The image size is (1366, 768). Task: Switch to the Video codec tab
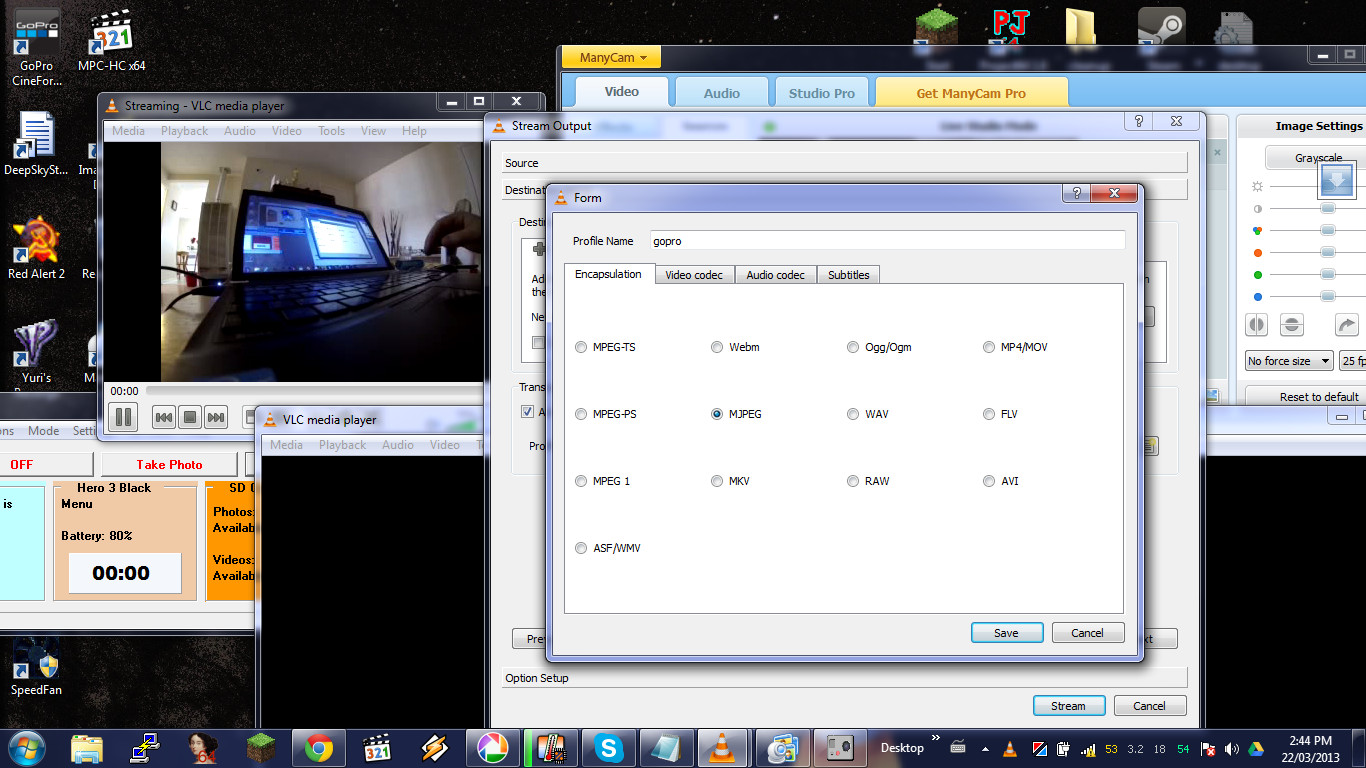pyautogui.click(x=694, y=275)
